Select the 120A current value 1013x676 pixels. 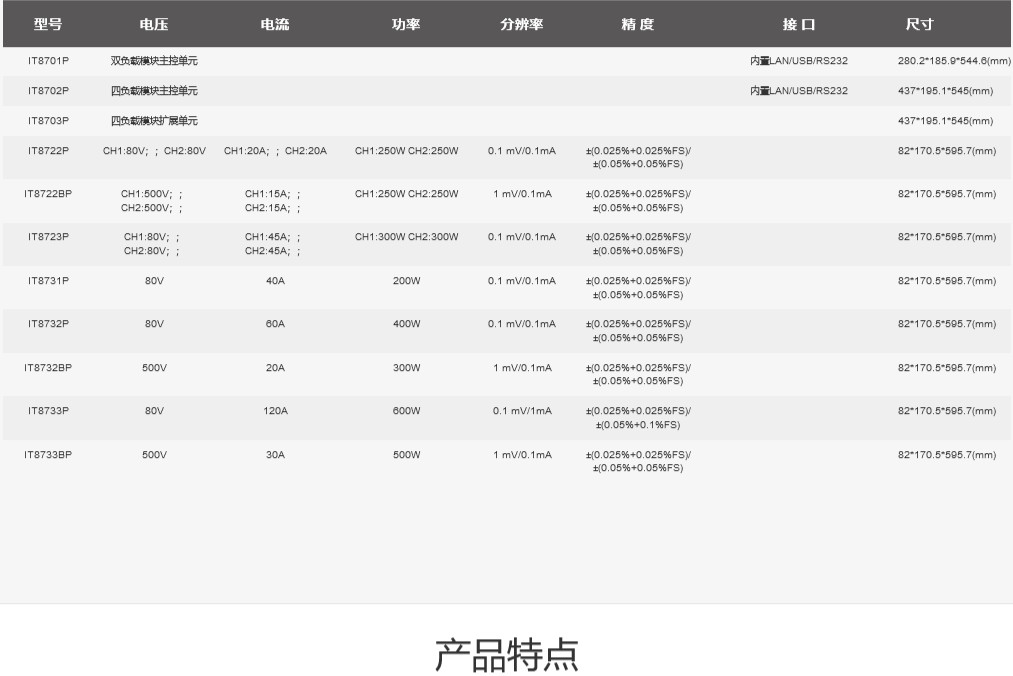coord(275,411)
